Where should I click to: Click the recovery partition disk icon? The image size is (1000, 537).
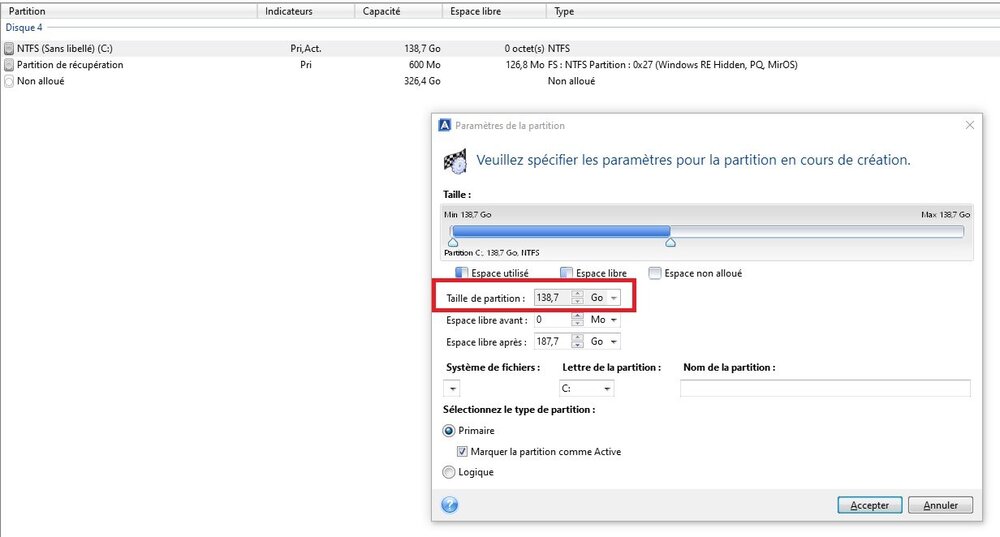(x=9, y=65)
